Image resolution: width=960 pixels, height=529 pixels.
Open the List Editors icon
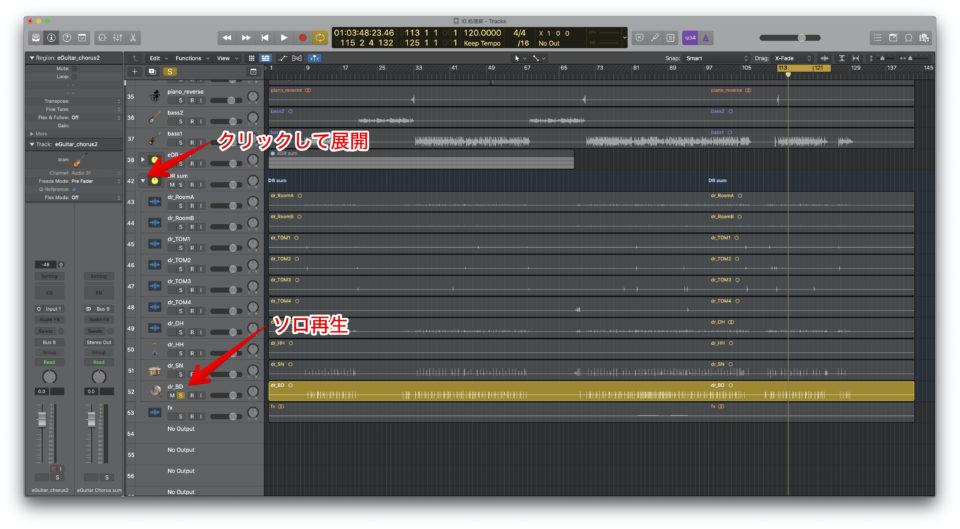pyautogui.click(x=876, y=37)
